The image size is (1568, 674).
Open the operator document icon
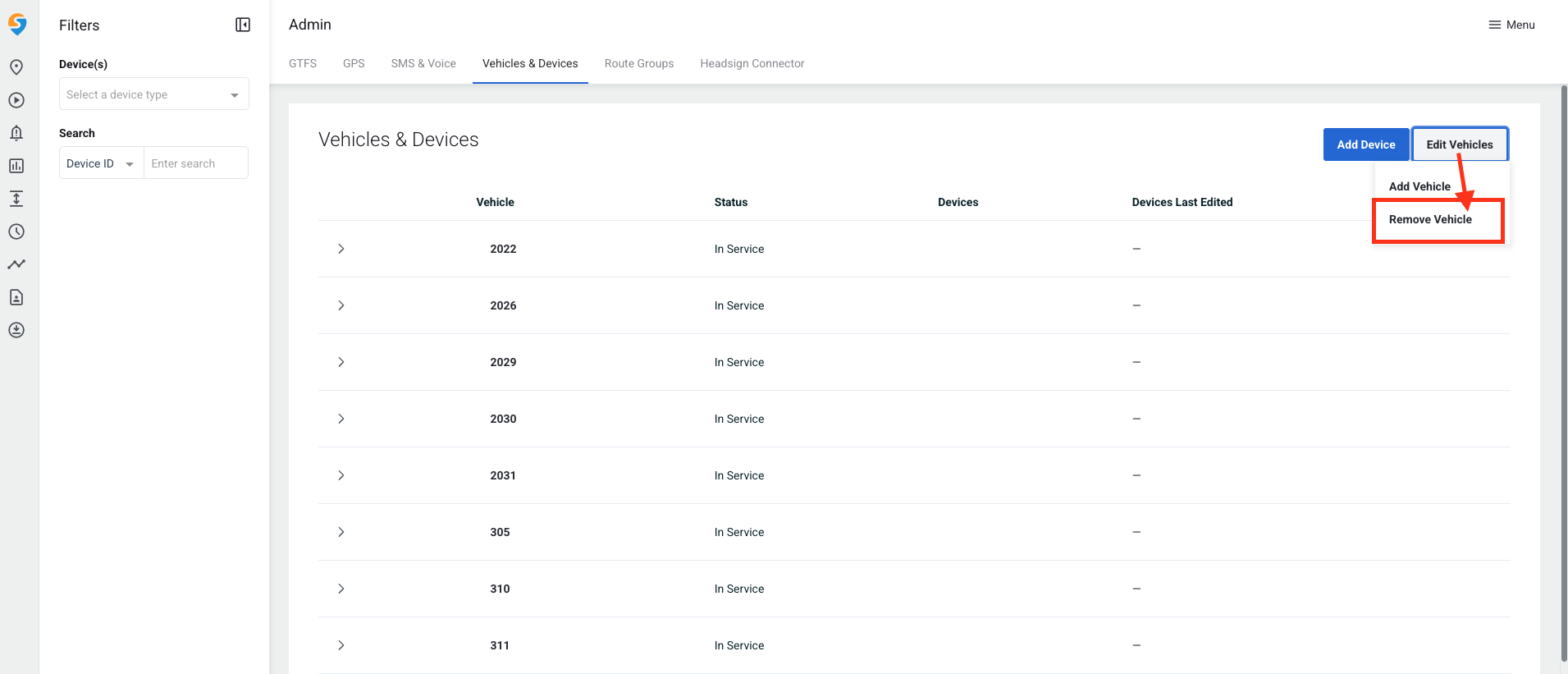tap(16, 297)
